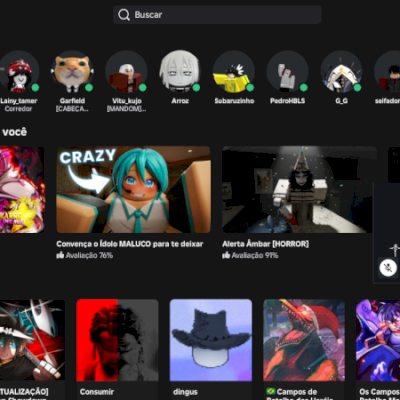400x400 pixels.
Task: Click the Brazil flag icon beside Campos de
Action: pyautogui.click(x=271, y=391)
